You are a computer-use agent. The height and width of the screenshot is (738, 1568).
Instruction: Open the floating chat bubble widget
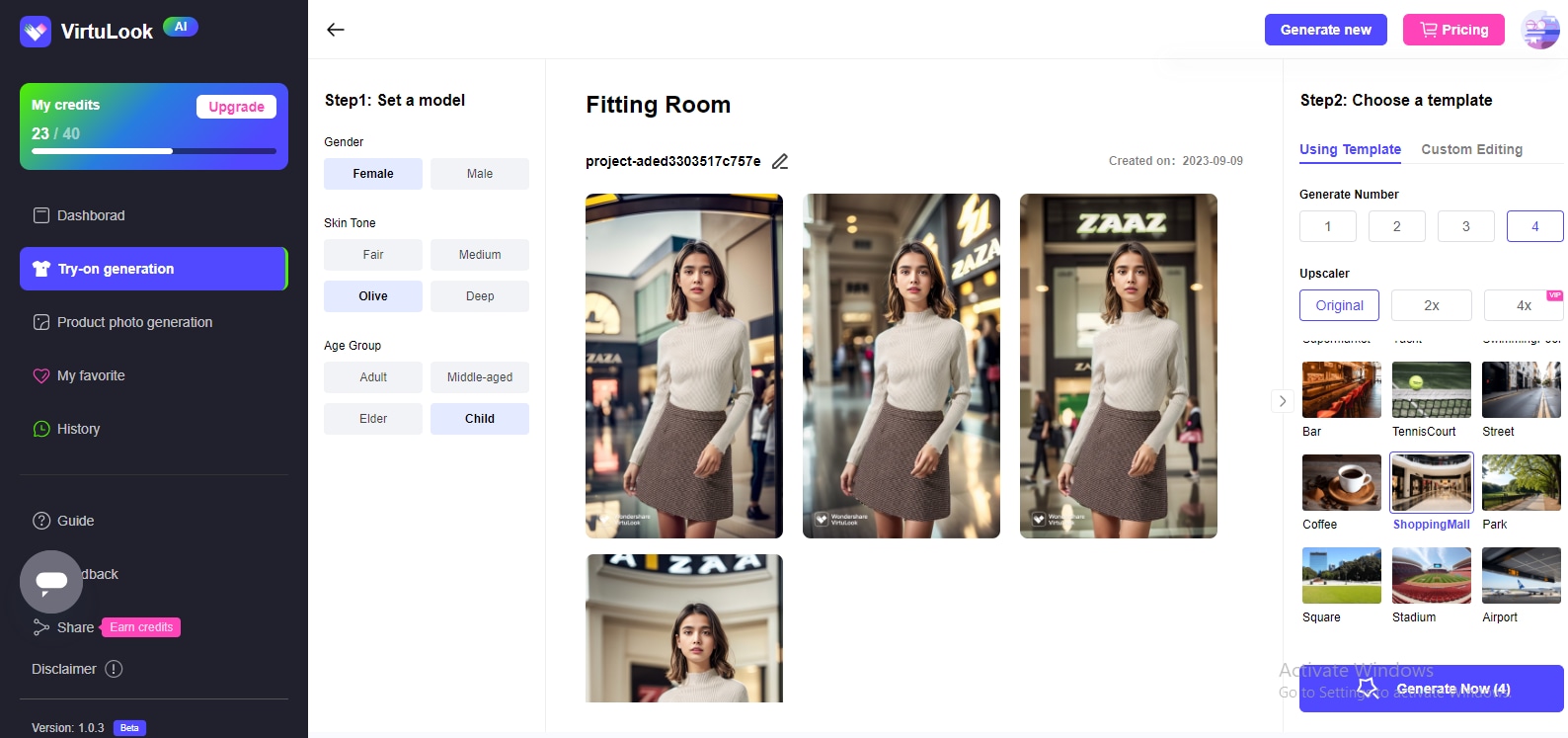point(51,582)
